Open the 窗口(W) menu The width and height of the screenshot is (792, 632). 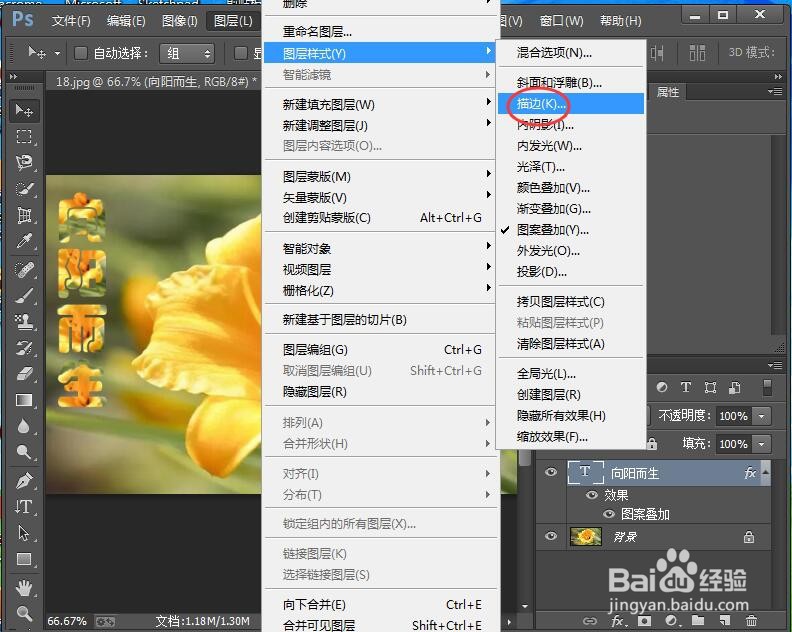[x=561, y=21]
